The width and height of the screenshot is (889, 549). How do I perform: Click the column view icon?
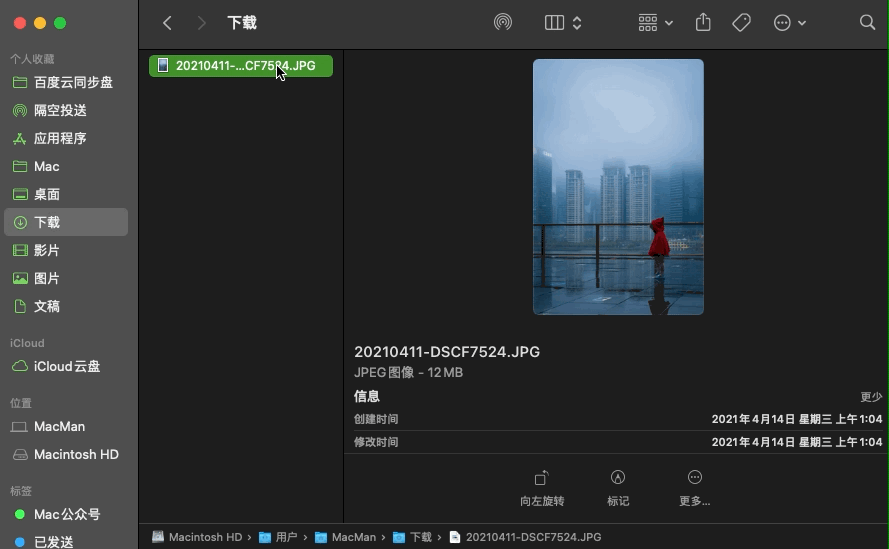click(x=554, y=23)
